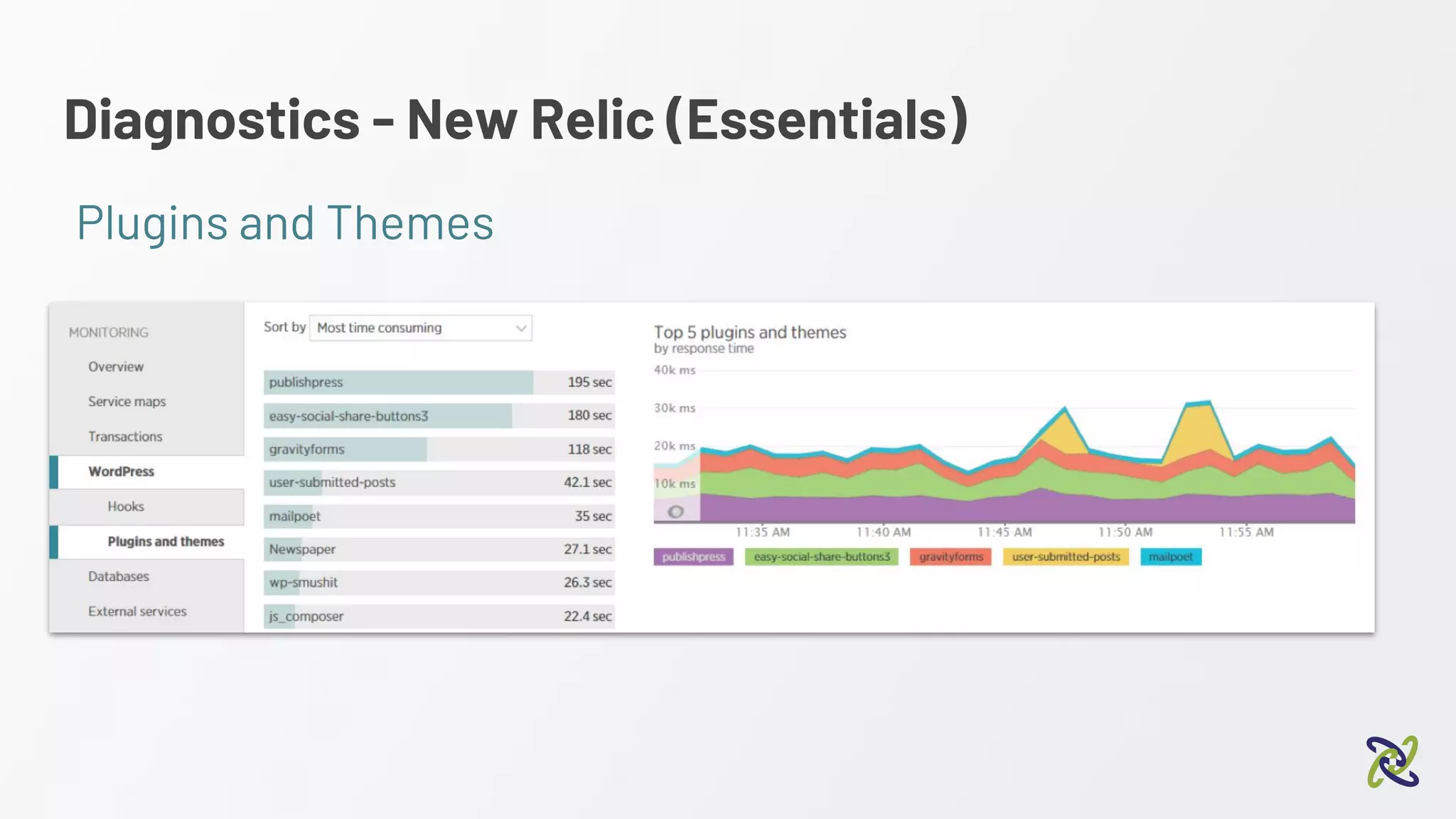Screen dimensions: 1456x819
Task: Select the Newspaper theme row
Action: [439, 550]
